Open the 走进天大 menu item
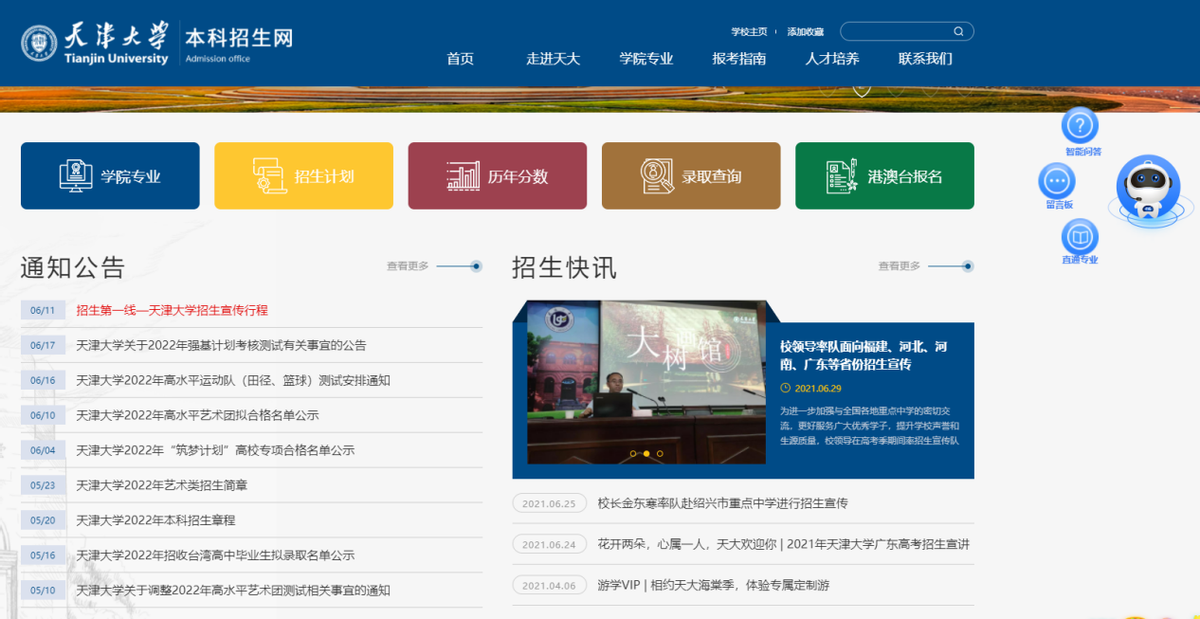The width and height of the screenshot is (1200, 619). (553, 59)
